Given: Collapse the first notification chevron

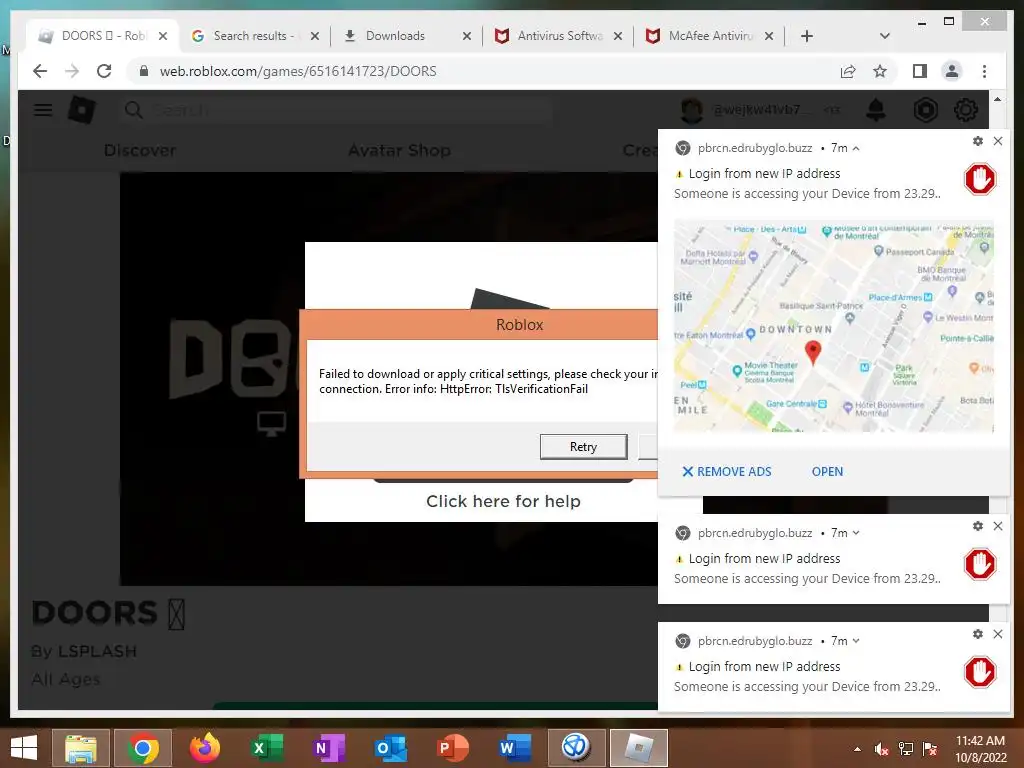Looking at the screenshot, I should point(856,148).
